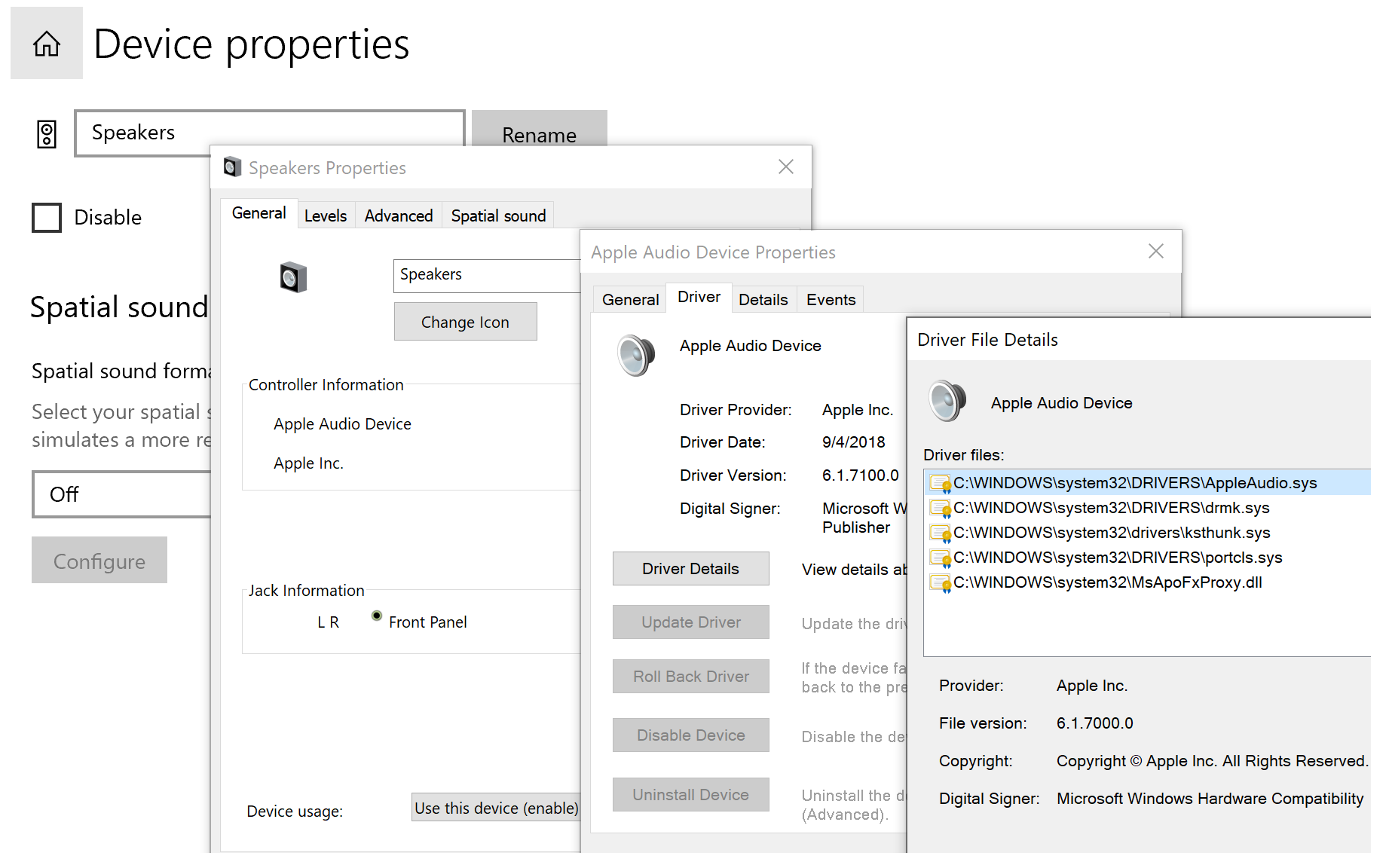Viewport: 1389px width, 868px height.
Task: Click the MsApoFxProxy.dll file certificate icon
Action: [940, 582]
